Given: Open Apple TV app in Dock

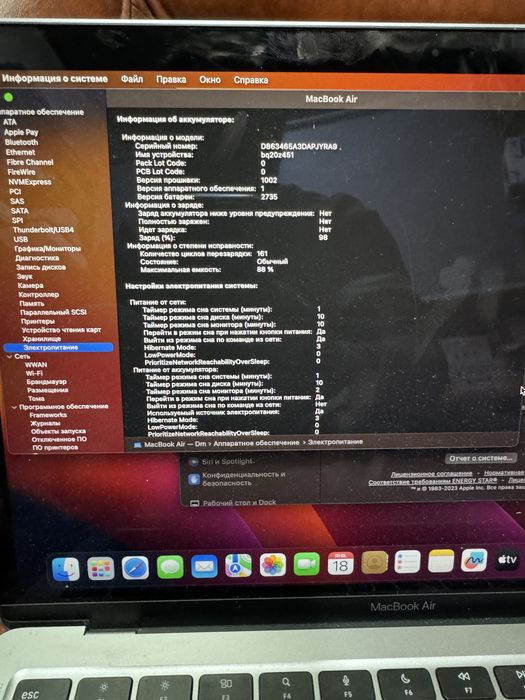Looking at the screenshot, I should coord(507,559).
